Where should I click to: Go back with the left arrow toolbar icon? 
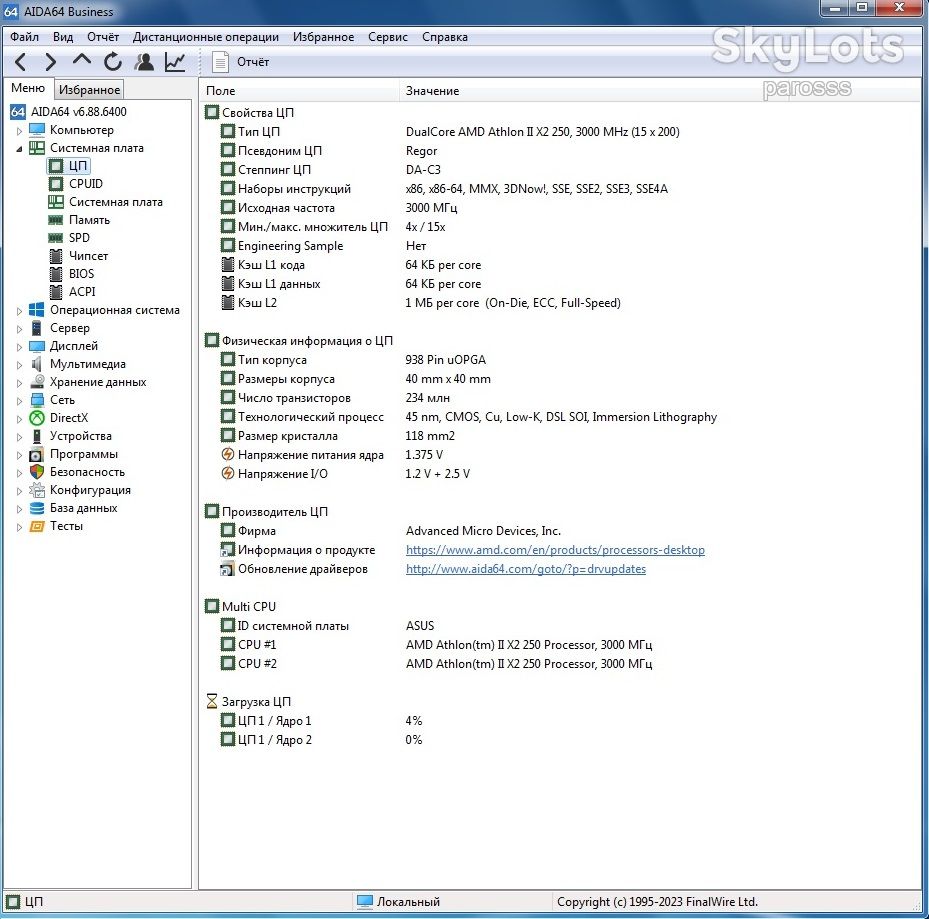(x=21, y=62)
